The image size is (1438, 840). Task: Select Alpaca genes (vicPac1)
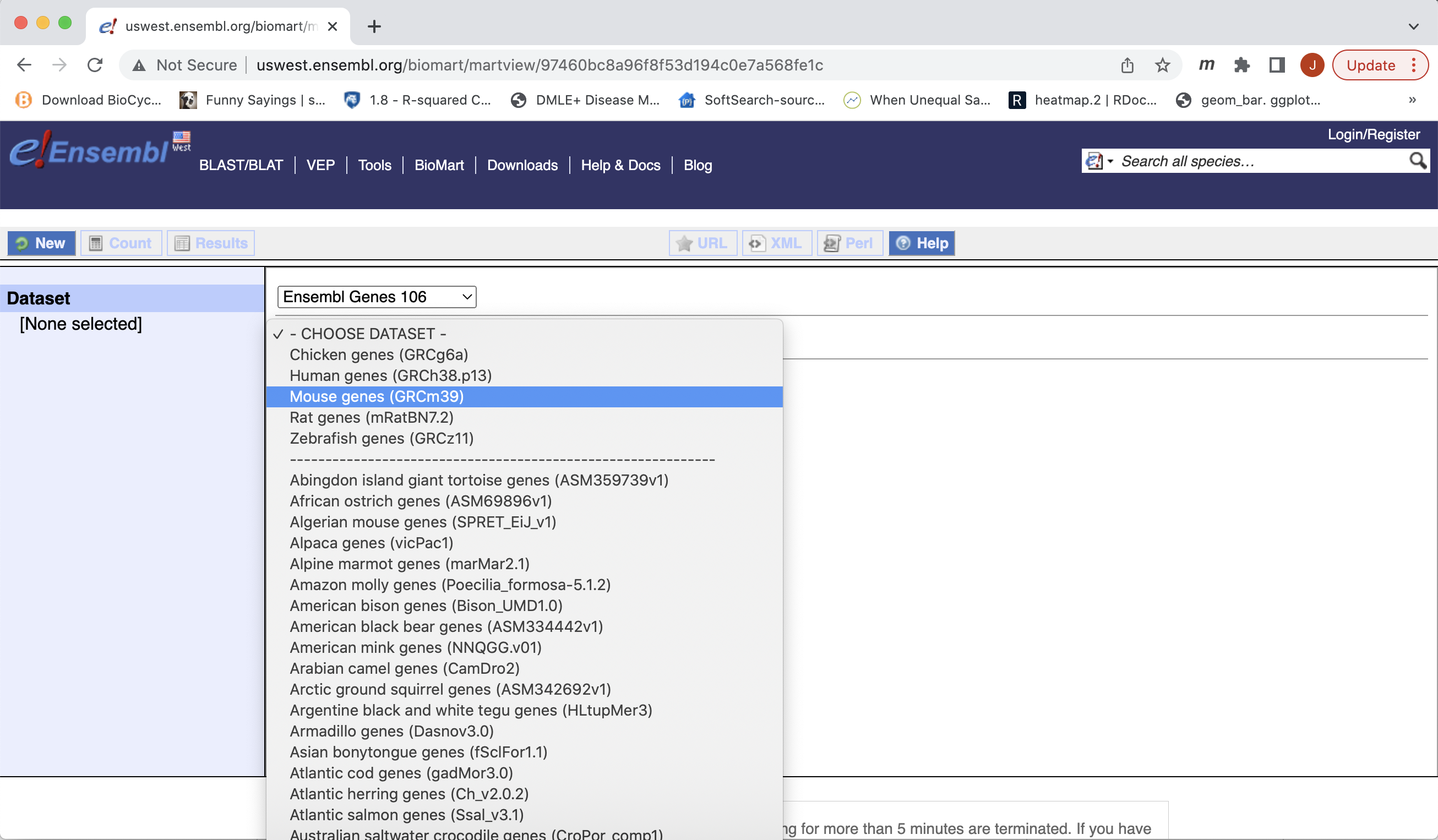pos(525,543)
